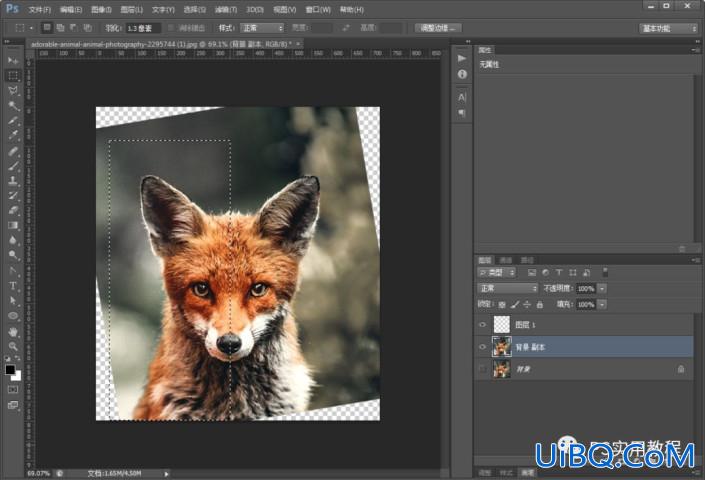The width and height of the screenshot is (705, 480).
Task: Filter layers by adjustment type
Action: click(545, 272)
